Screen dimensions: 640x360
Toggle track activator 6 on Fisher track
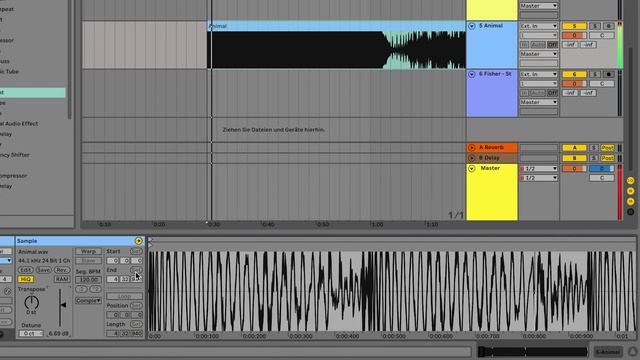574,74
